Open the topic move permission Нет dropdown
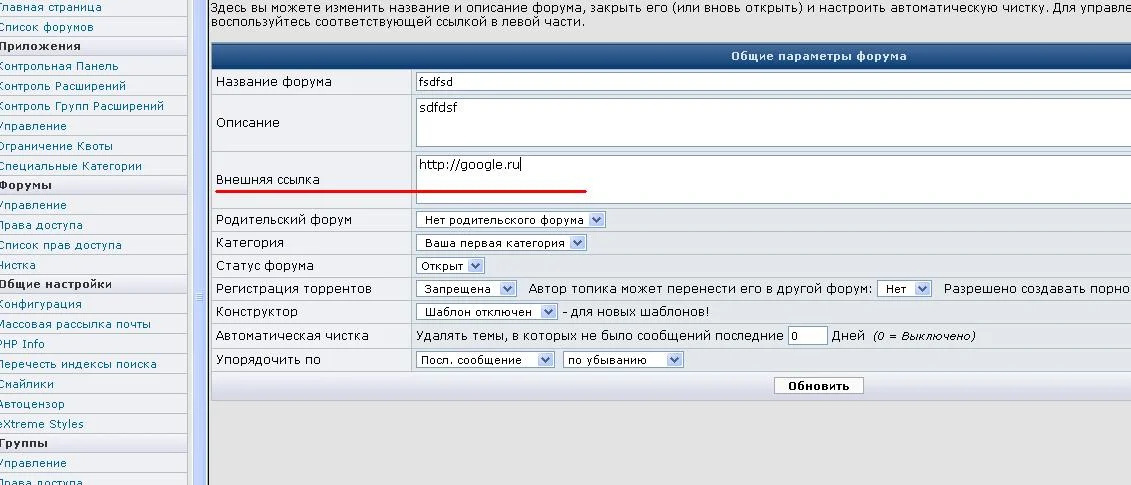 905,289
